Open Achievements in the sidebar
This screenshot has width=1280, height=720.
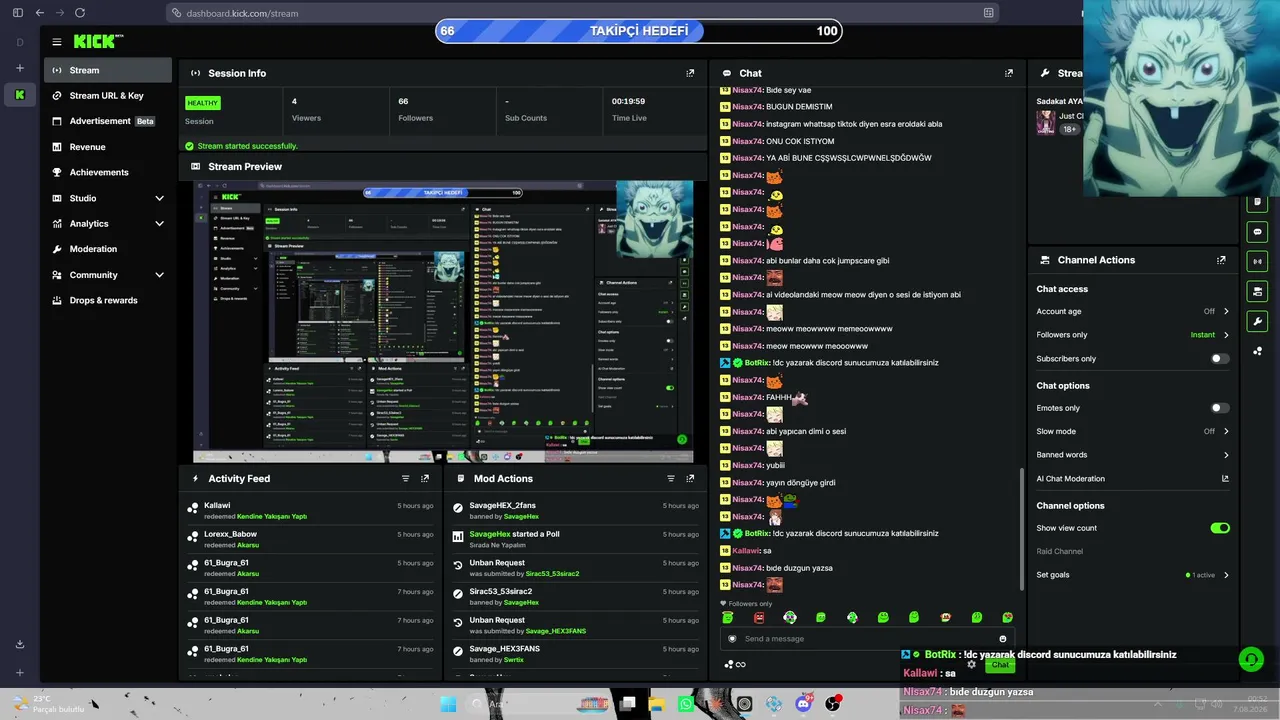coord(108,172)
